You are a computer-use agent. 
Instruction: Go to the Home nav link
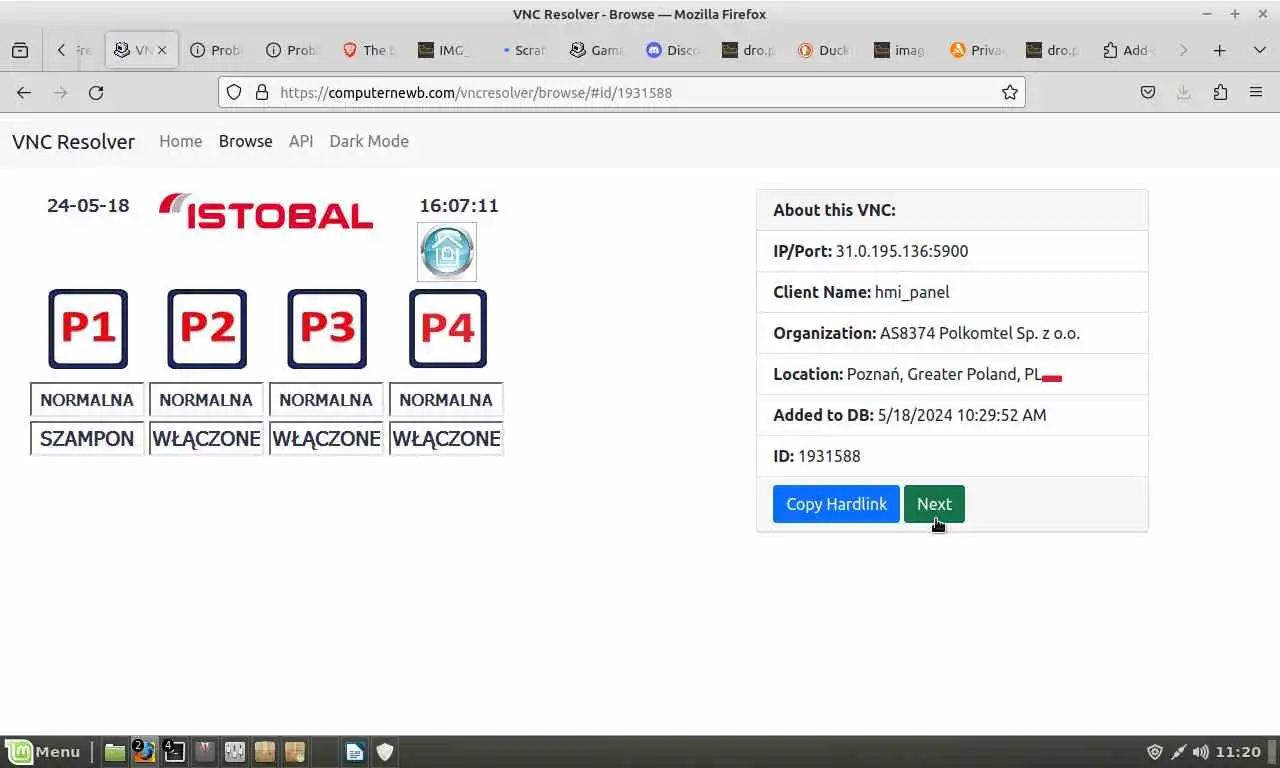click(x=181, y=141)
